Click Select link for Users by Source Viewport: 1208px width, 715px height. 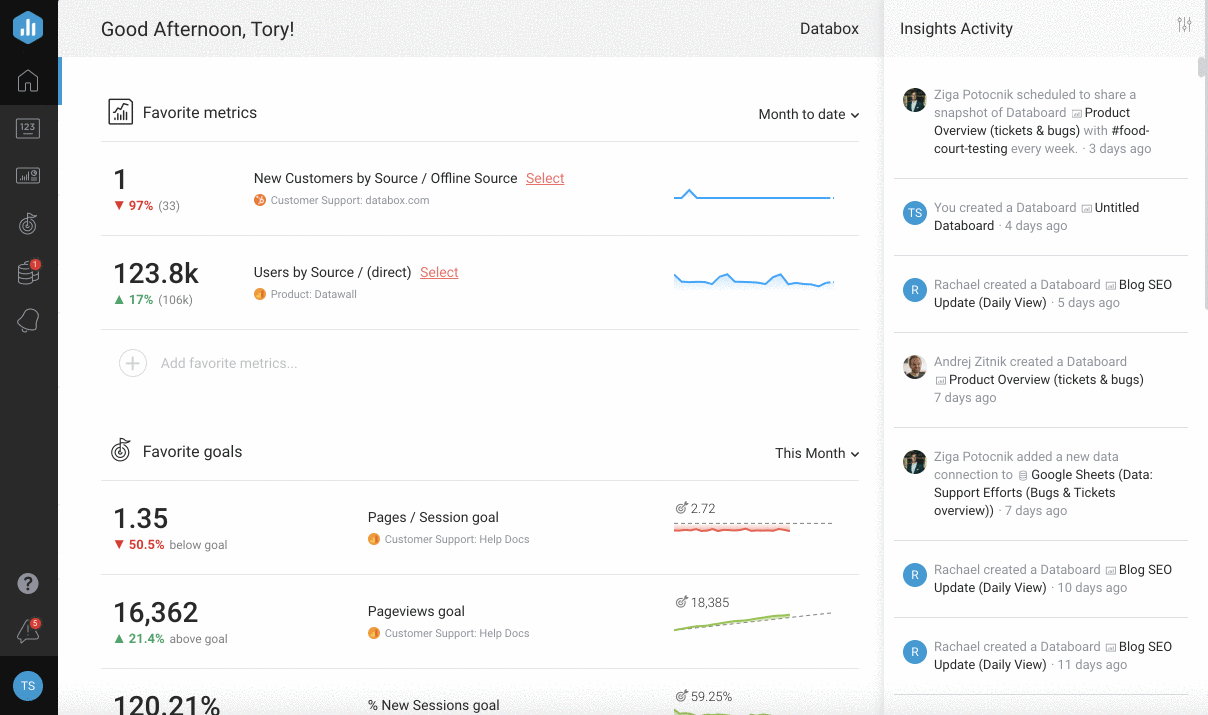pos(439,272)
